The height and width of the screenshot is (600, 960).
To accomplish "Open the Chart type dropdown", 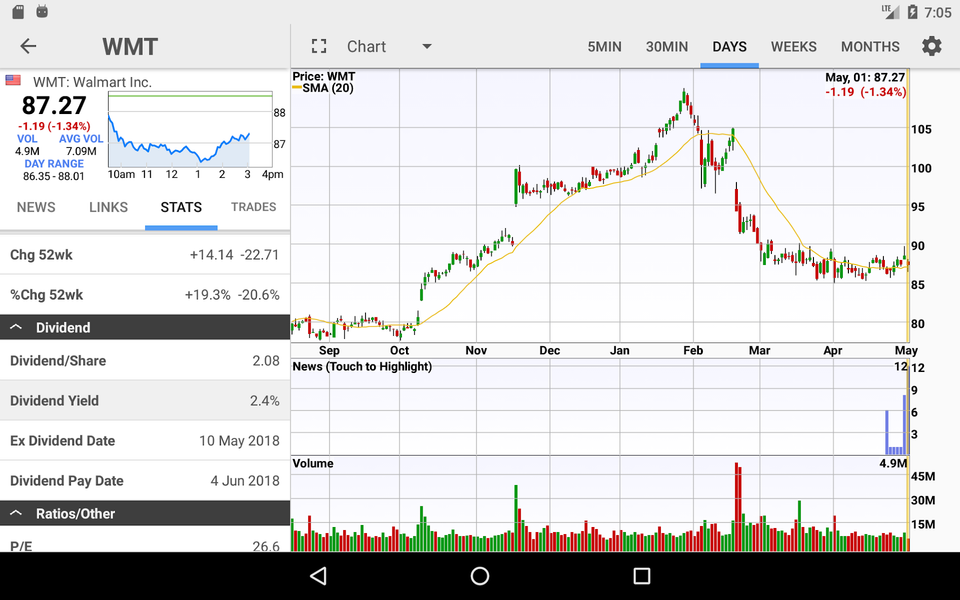I will [x=427, y=46].
